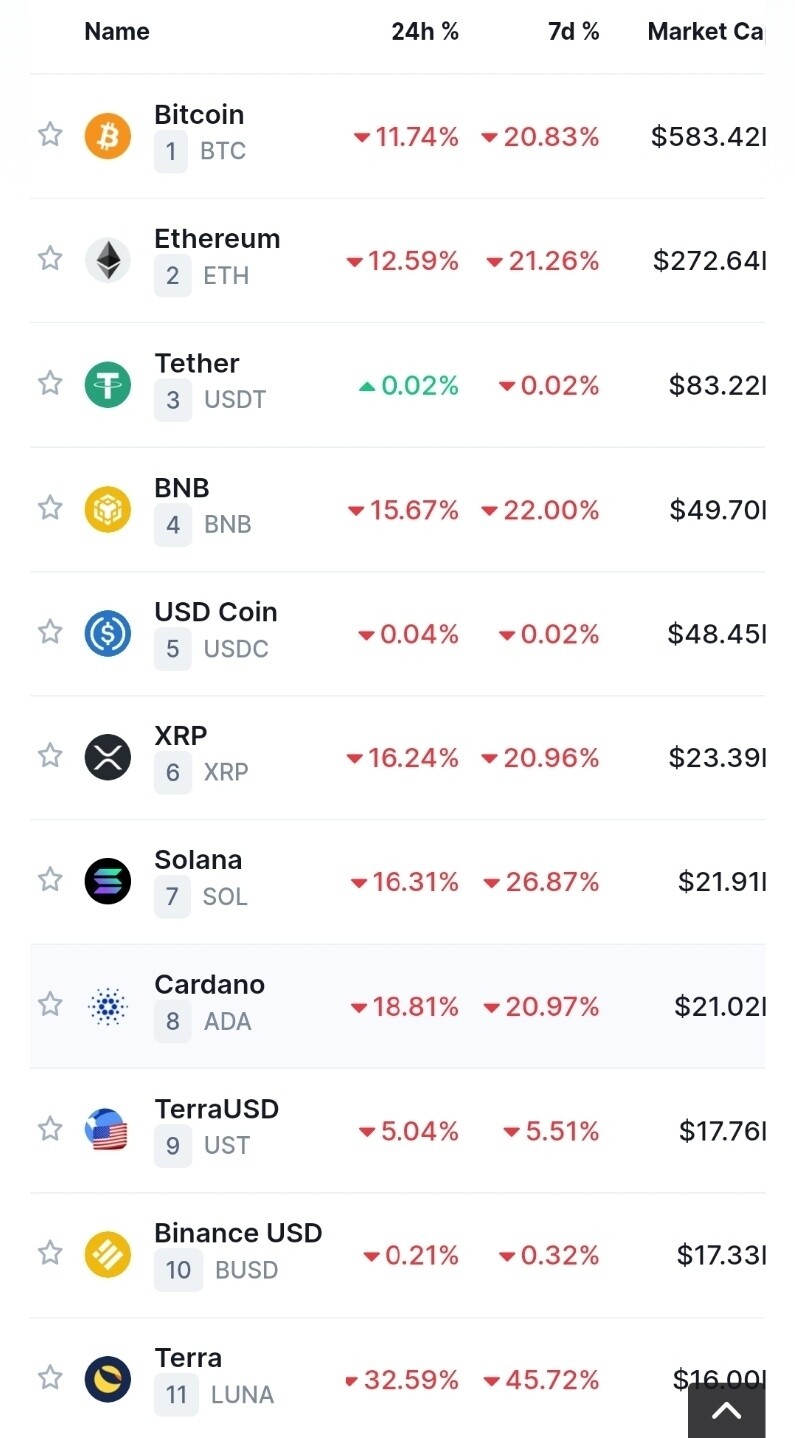795x1438 pixels.
Task: Click the Tether green logo icon
Action: click(x=107, y=384)
